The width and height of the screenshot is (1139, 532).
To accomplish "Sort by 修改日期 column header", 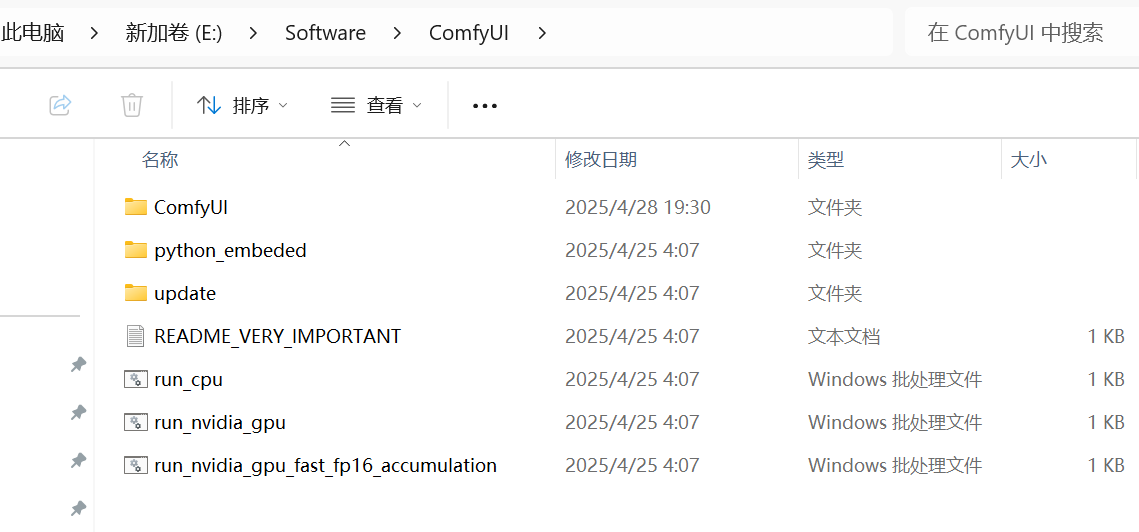I will click(601, 160).
